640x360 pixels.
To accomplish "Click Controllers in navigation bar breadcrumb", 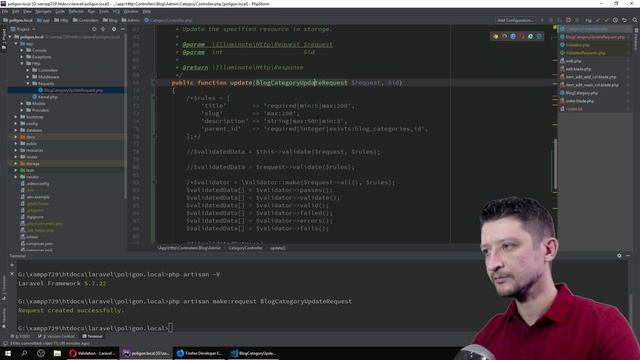I will [86, 20].
